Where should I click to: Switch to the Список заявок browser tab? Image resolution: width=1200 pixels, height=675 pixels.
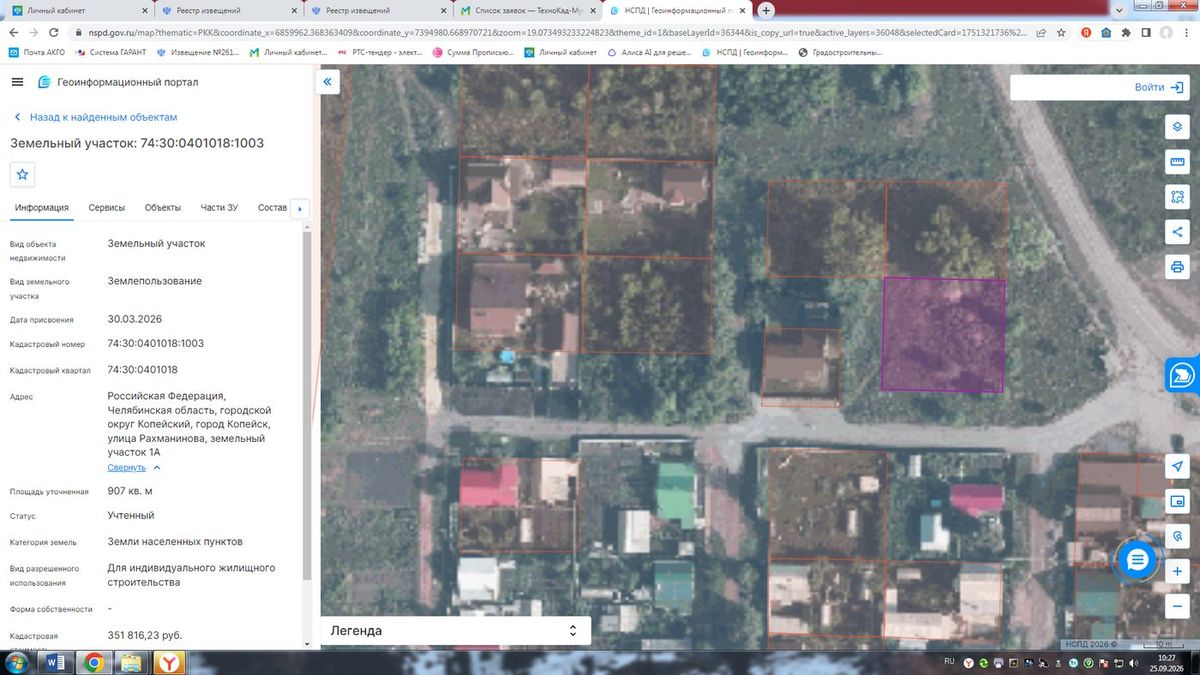[x=527, y=10]
